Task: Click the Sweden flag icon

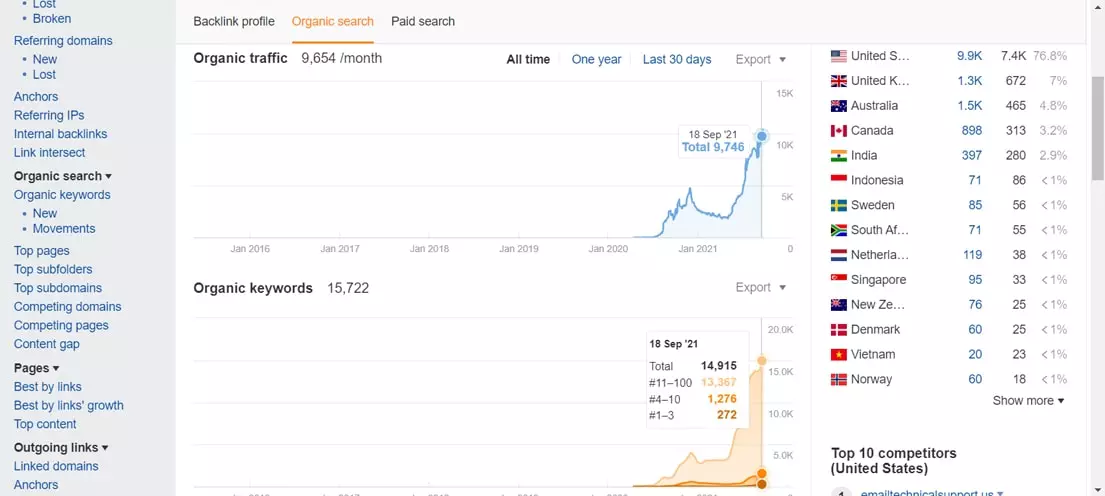Action: click(x=838, y=205)
